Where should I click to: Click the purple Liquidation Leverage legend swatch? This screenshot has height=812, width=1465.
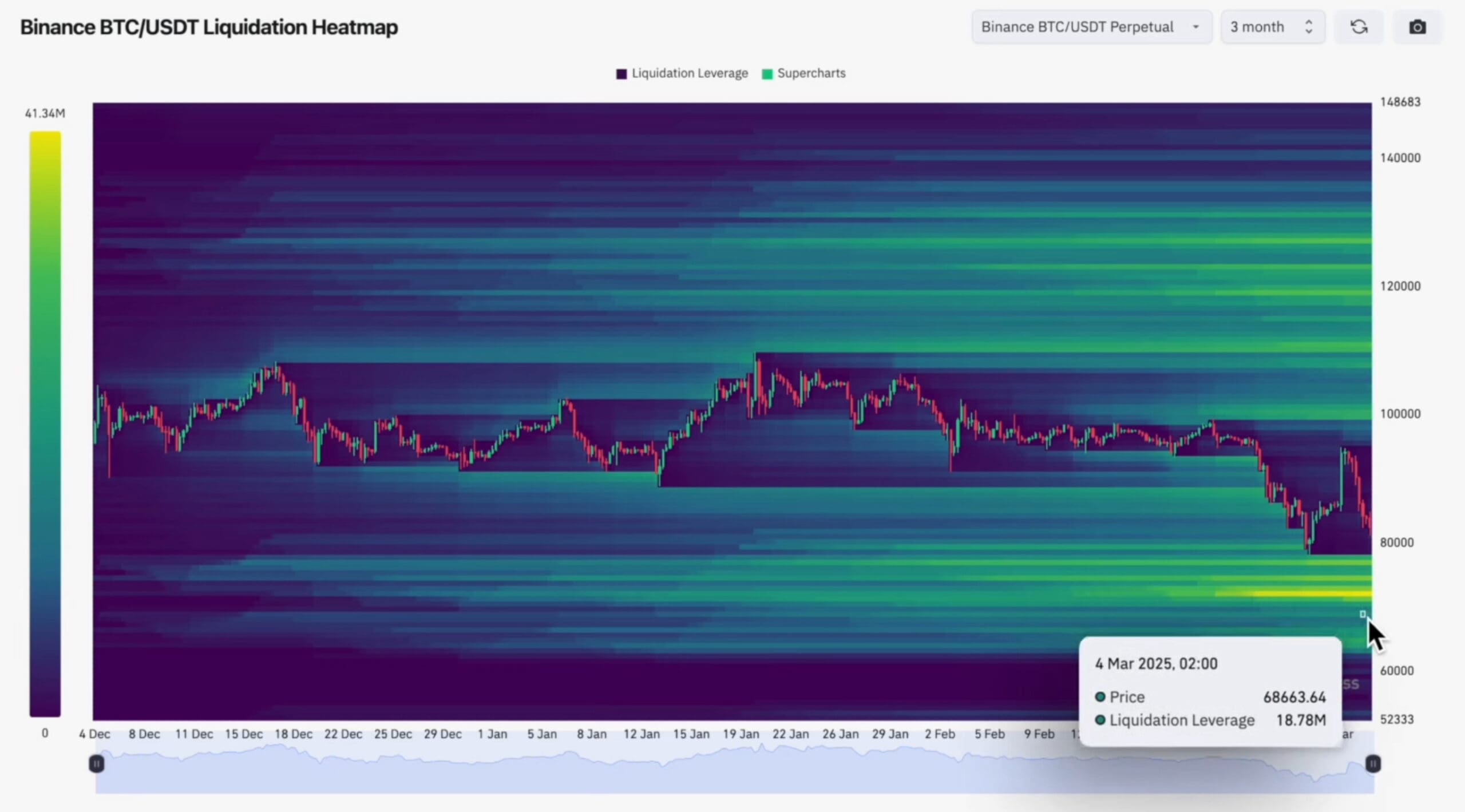(x=621, y=74)
